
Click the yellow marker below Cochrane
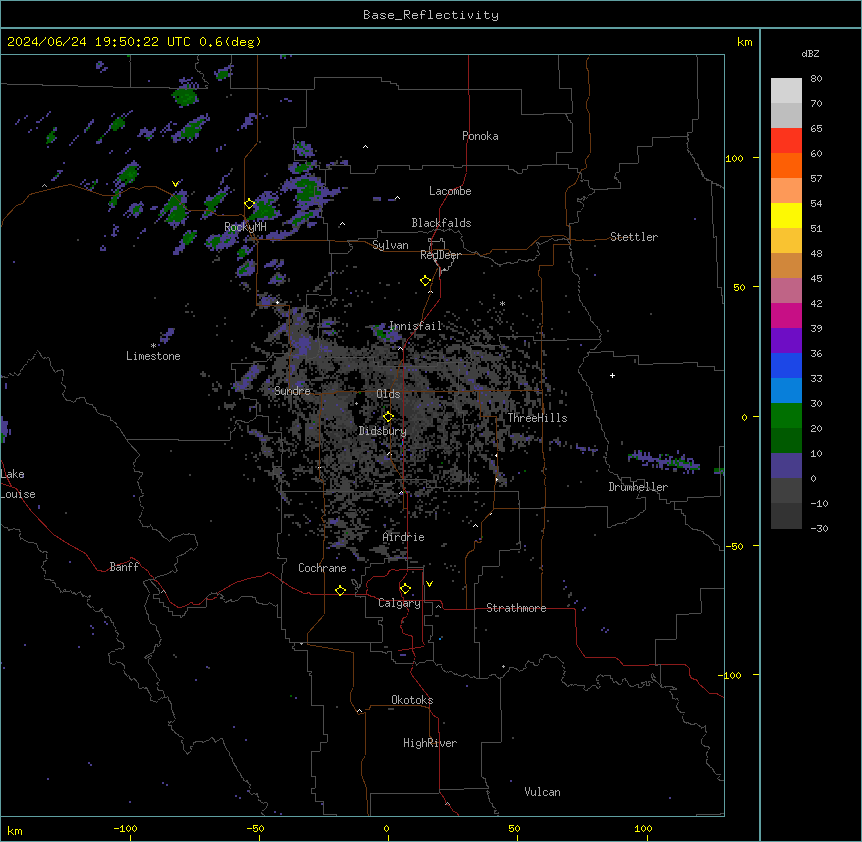coord(340,590)
